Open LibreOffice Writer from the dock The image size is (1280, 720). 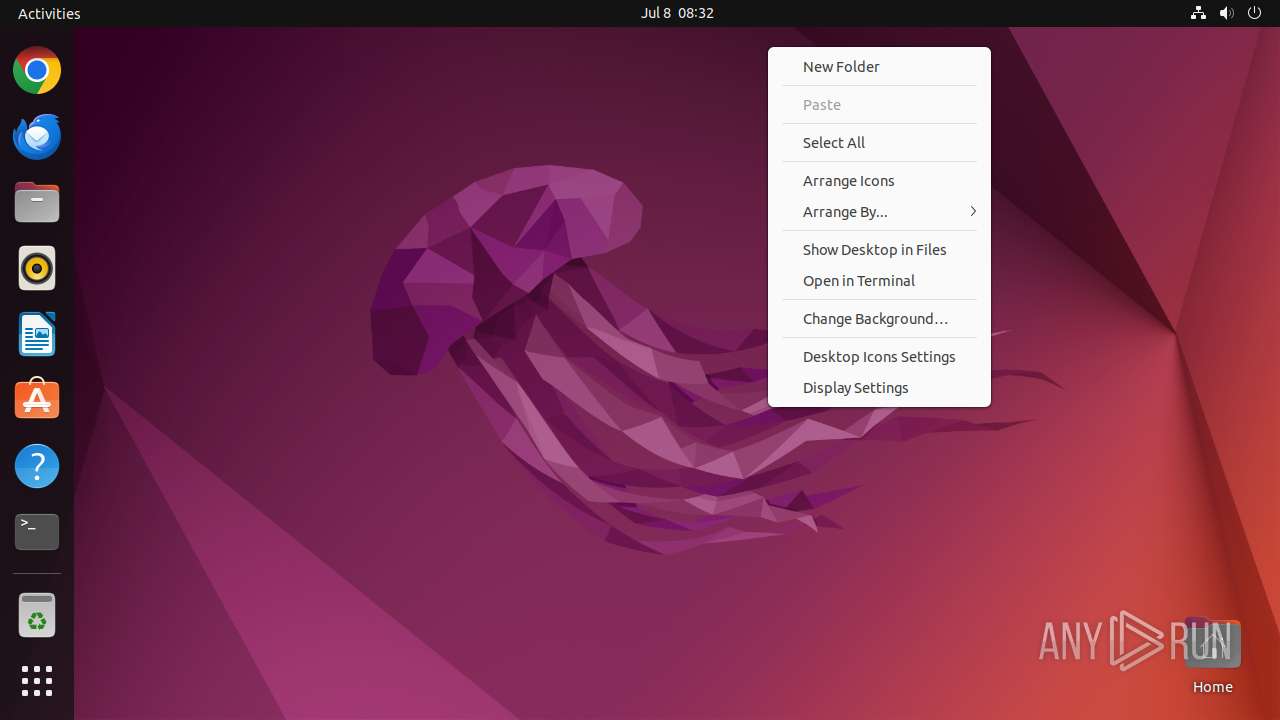(x=37, y=335)
